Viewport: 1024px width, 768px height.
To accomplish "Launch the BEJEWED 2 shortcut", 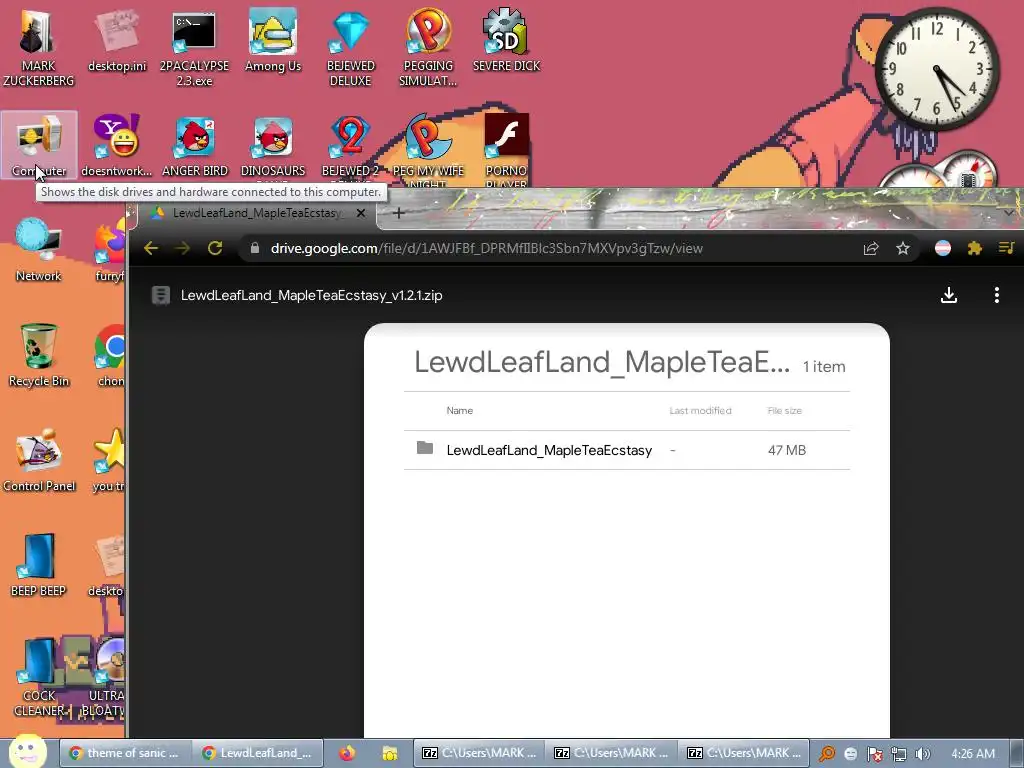I will point(351,149).
